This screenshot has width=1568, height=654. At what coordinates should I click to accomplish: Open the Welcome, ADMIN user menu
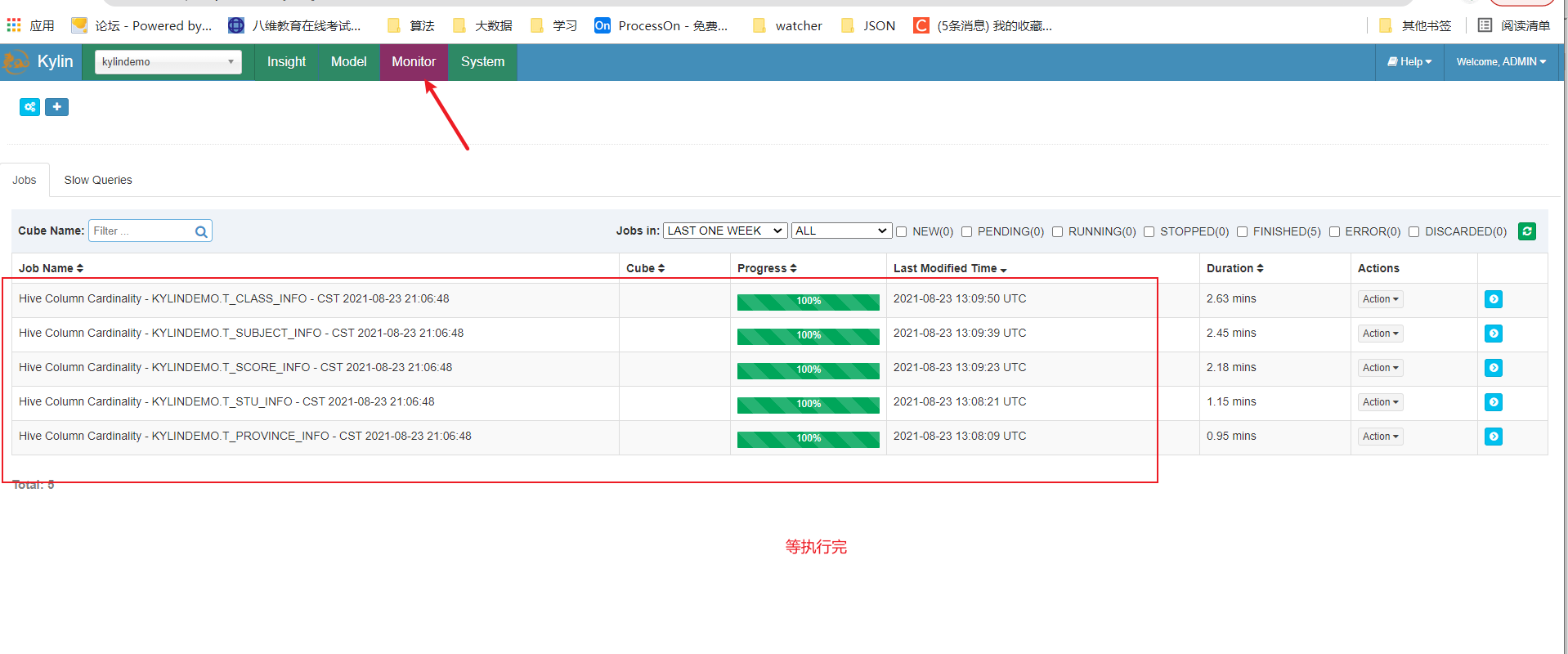click(x=1501, y=62)
